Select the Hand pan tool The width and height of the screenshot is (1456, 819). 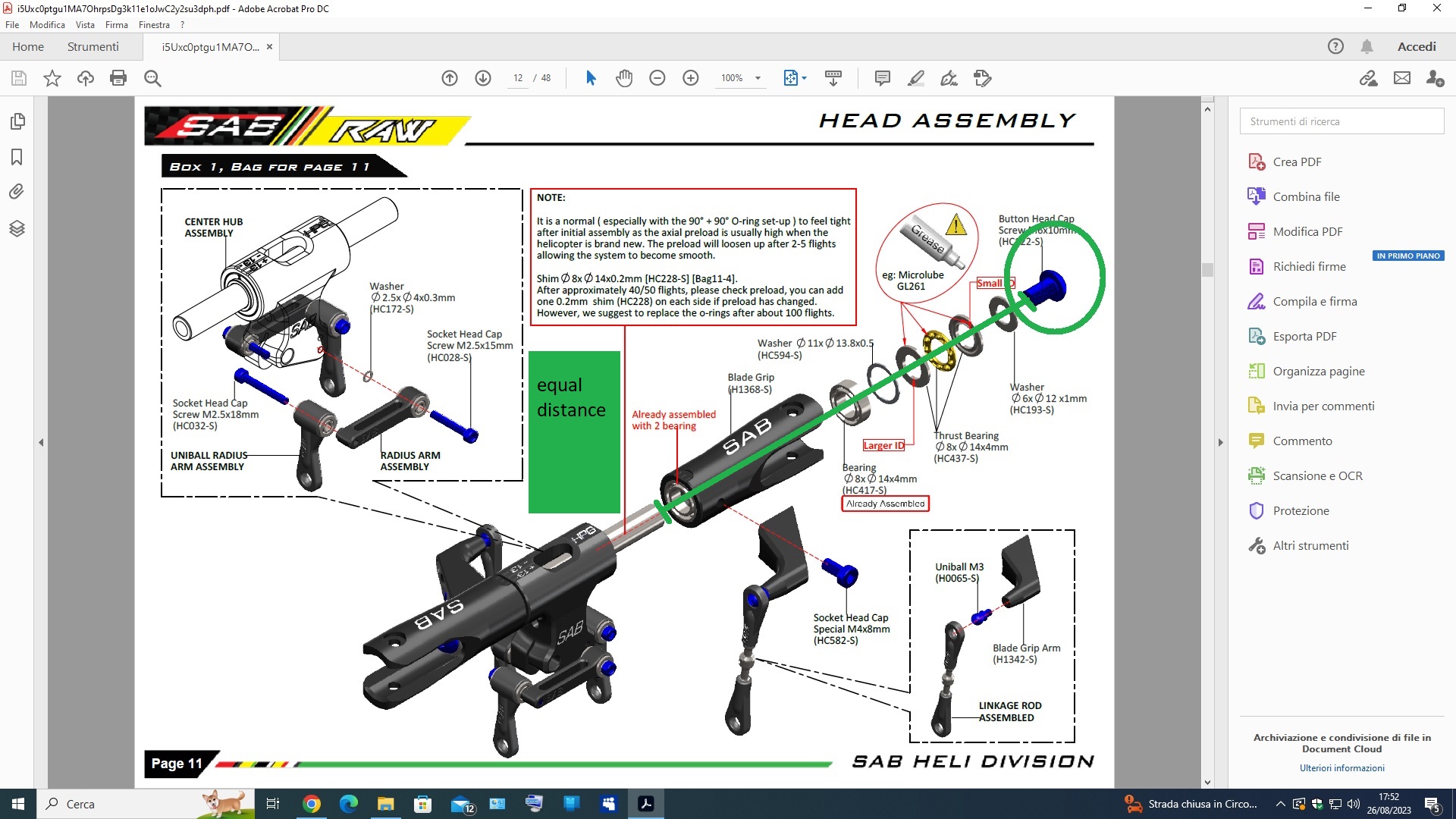623,78
